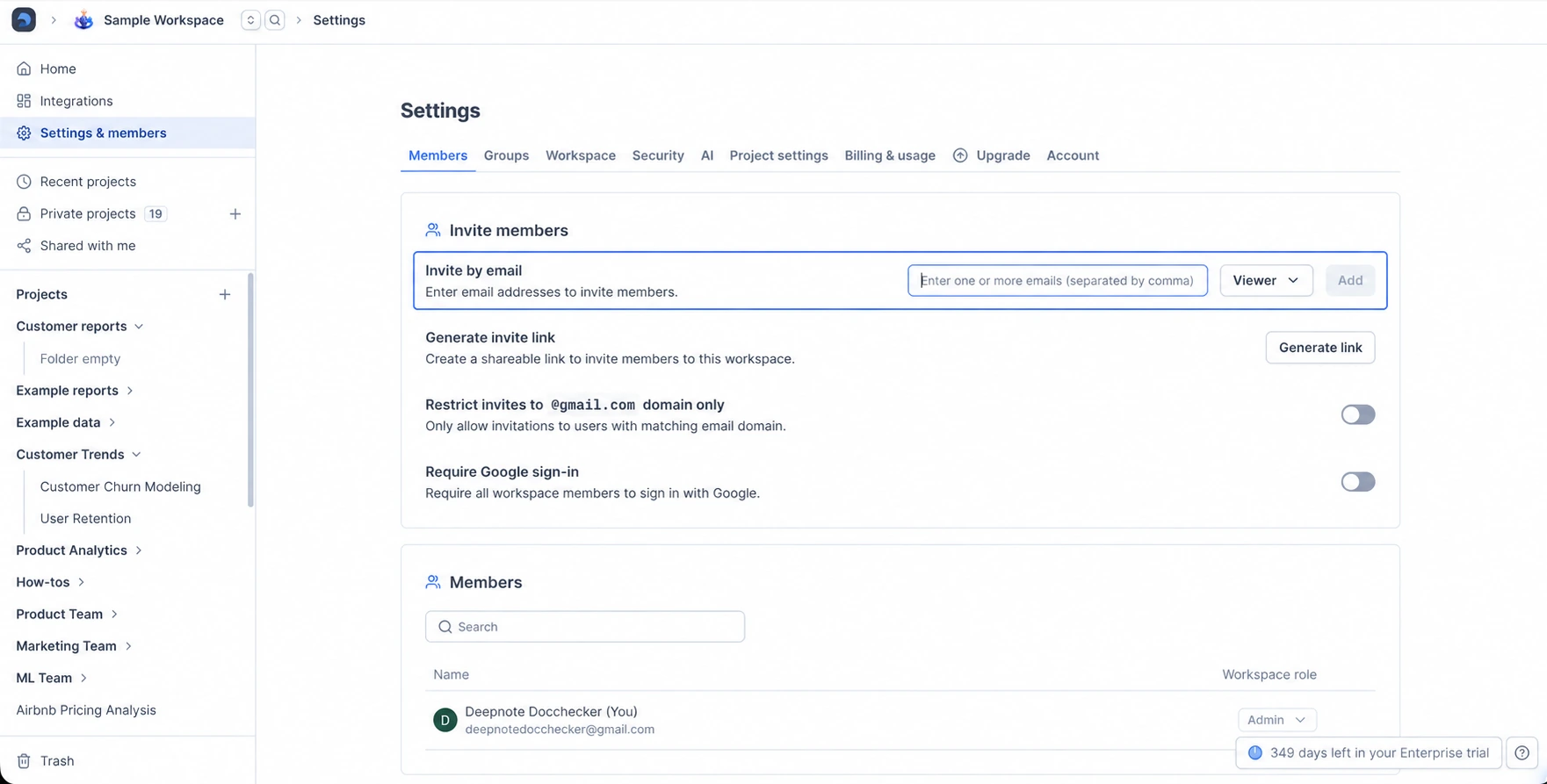Click the Members search field
Screen dimensions: 1547x784
[585, 627]
